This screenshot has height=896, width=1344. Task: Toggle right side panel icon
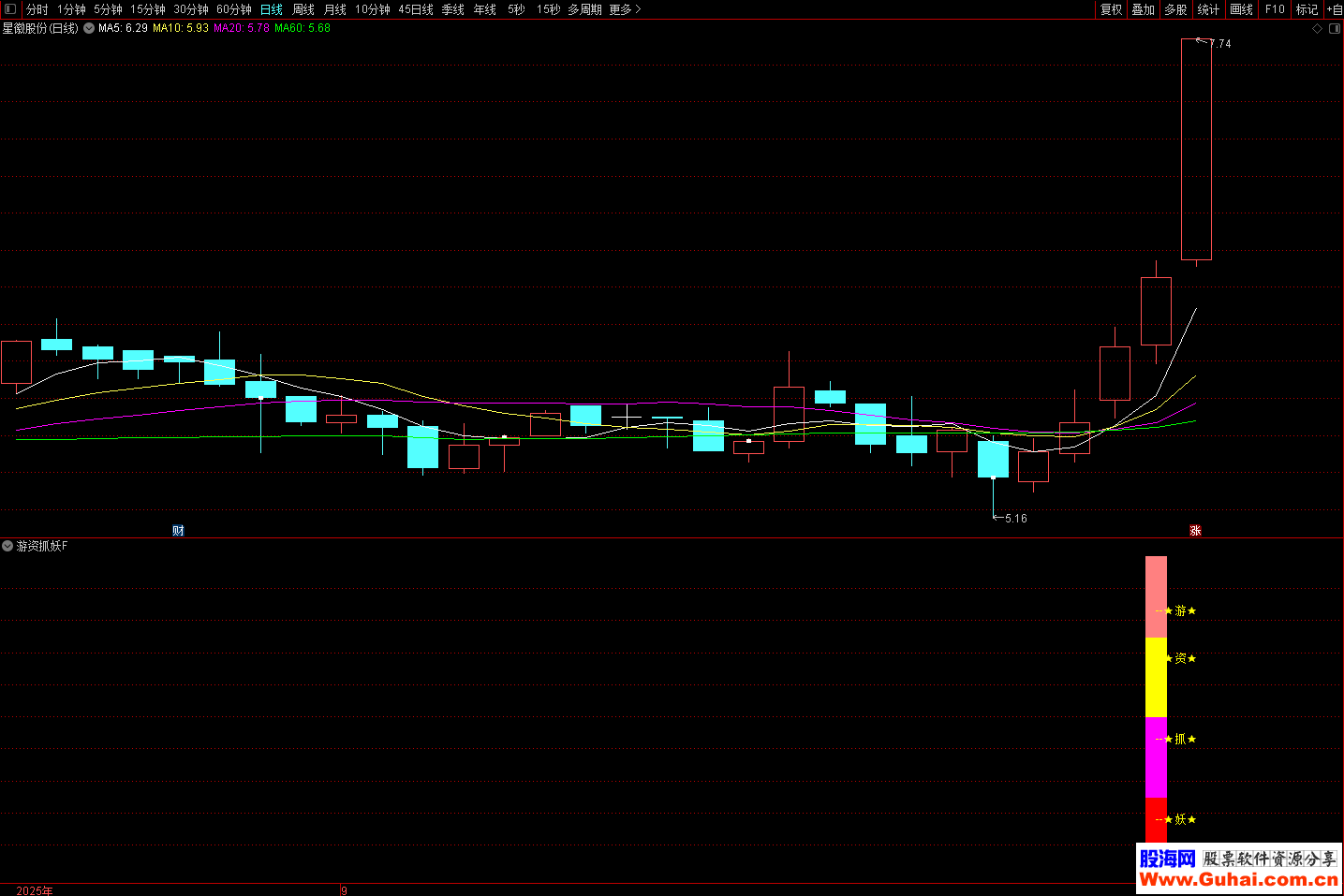coord(1335,29)
